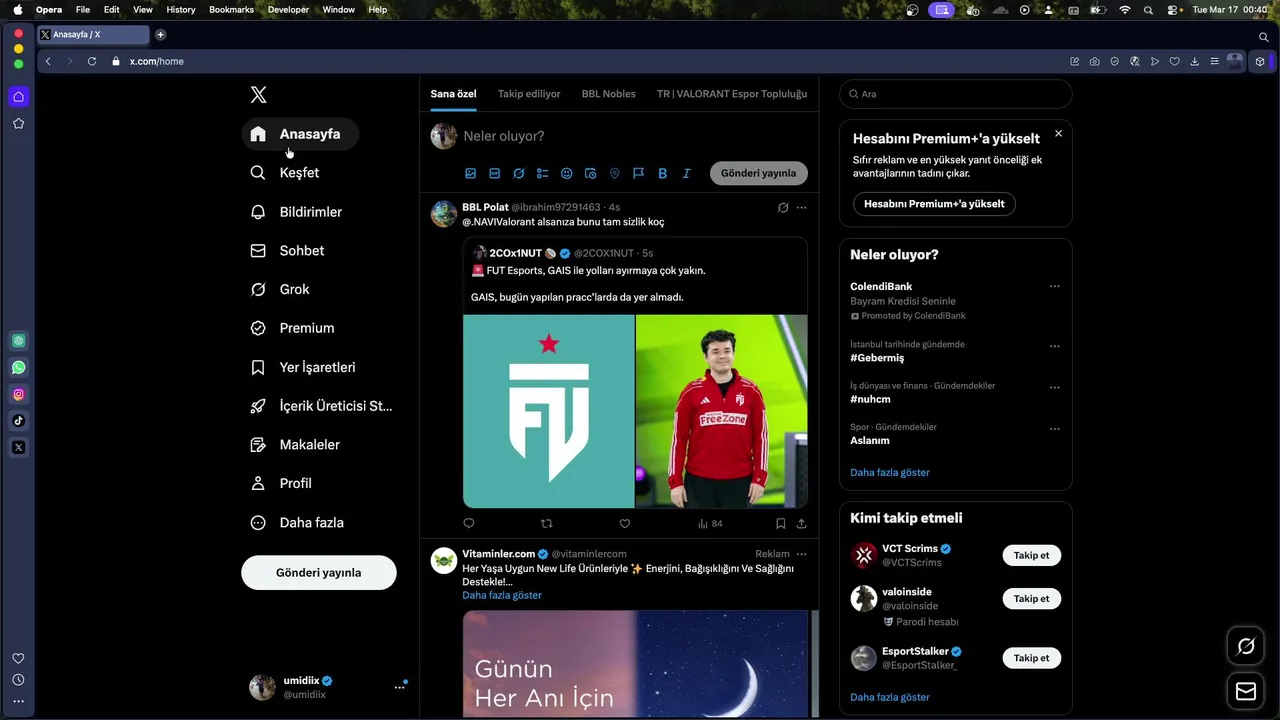Click the flag icon in the composer toolbar

coord(638,173)
